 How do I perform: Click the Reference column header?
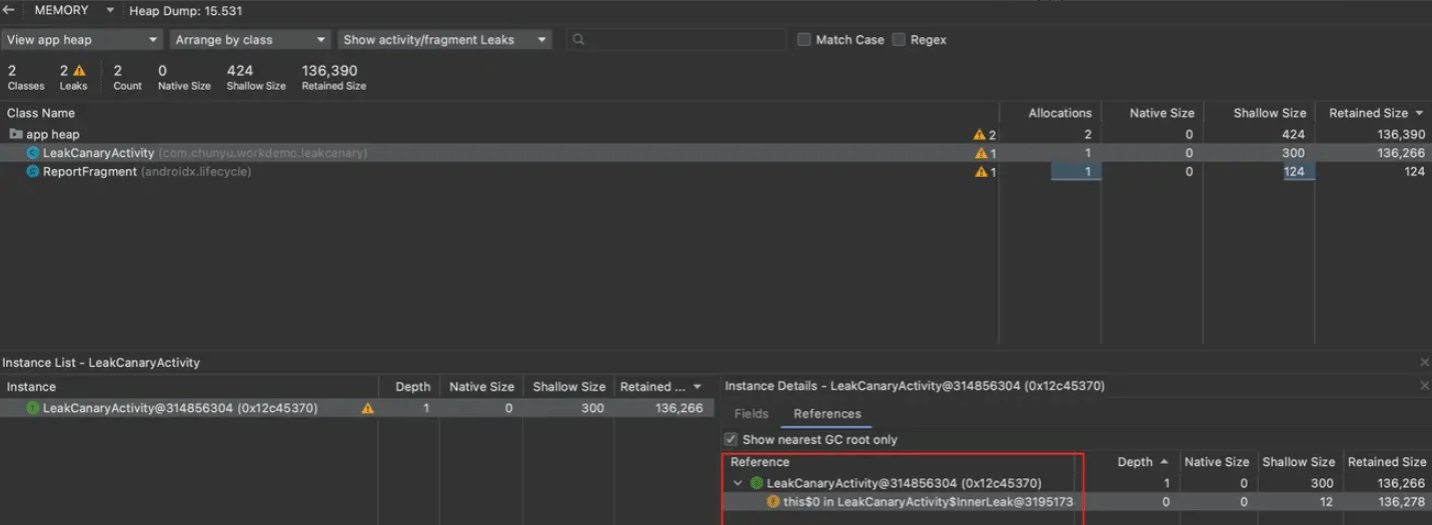(x=760, y=462)
